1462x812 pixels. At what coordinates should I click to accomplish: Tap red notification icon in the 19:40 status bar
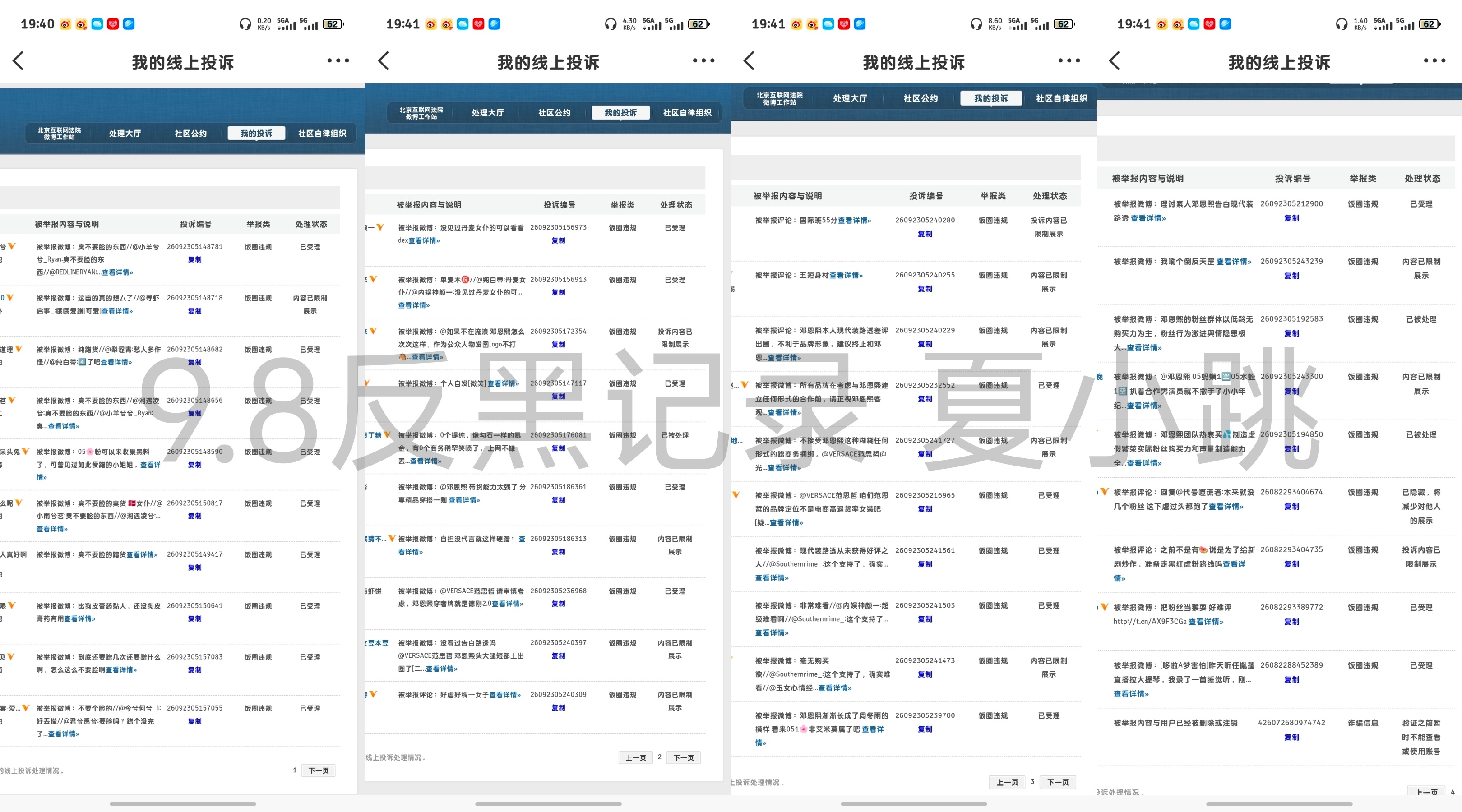113,24
